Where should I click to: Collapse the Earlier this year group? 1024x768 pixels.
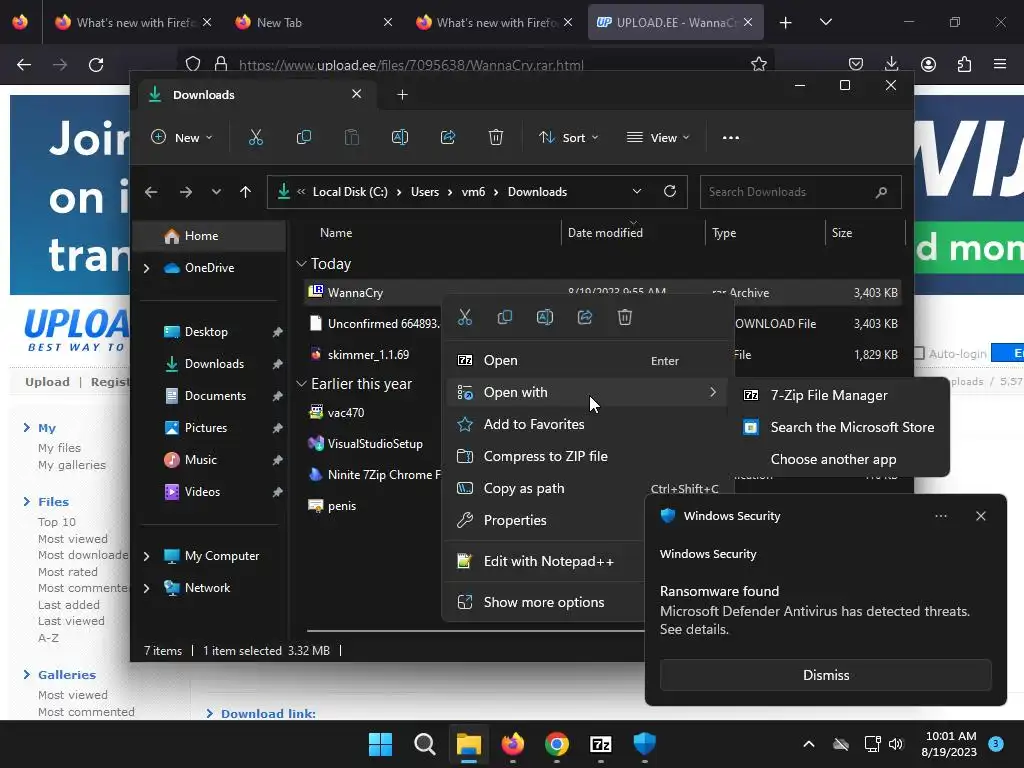pyautogui.click(x=301, y=384)
